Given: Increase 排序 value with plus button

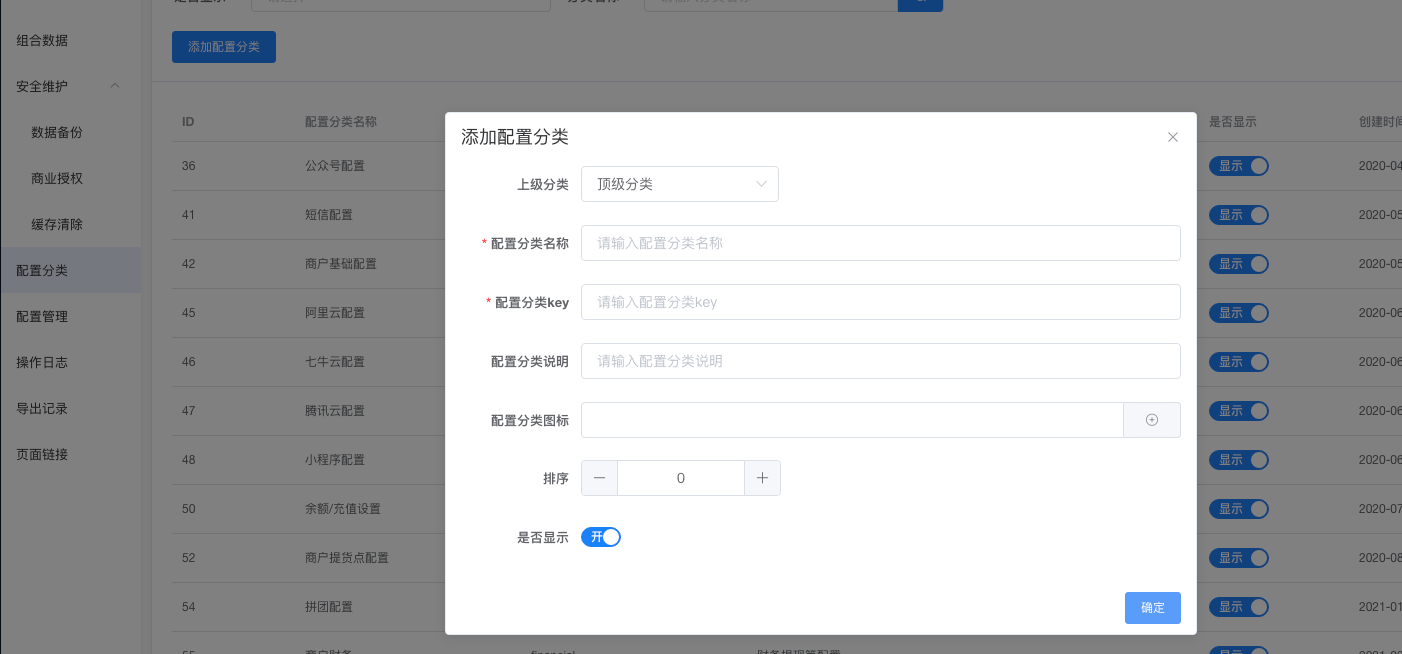Looking at the screenshot, I should pos(762,478).
